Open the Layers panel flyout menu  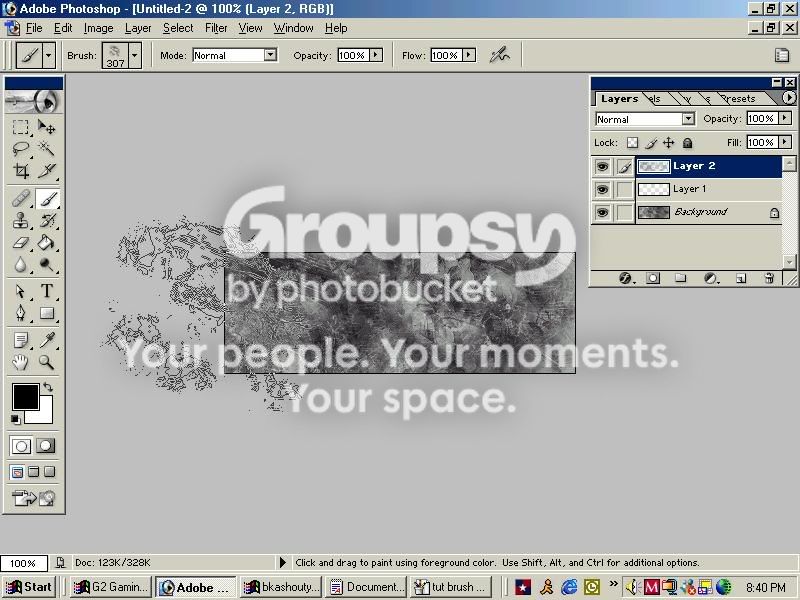788,97
